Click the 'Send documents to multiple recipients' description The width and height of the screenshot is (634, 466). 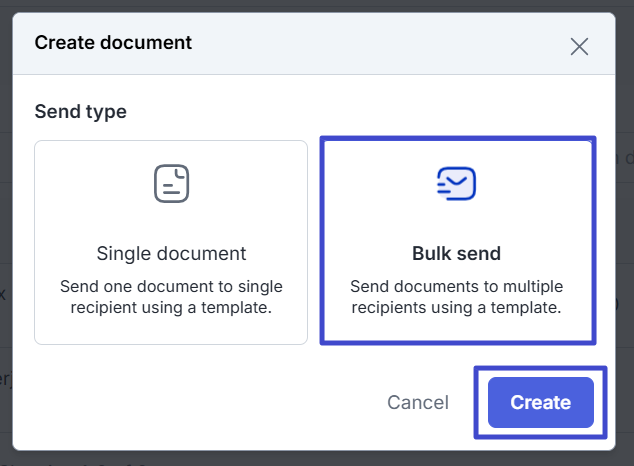[x=456, y=297]
